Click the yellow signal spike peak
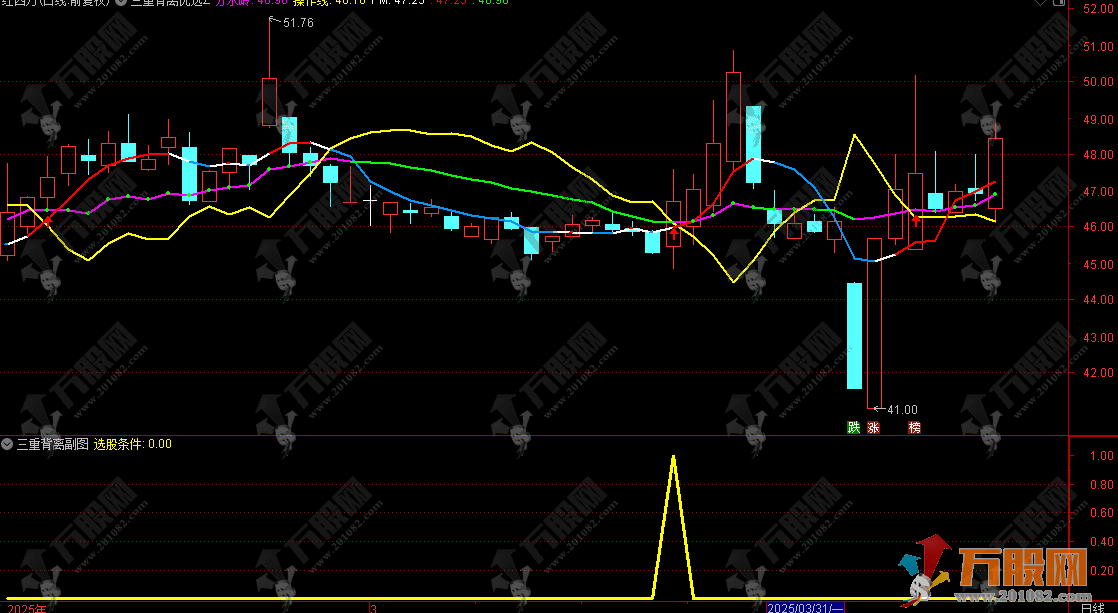The width and height of the screenshot is (1118, 613). click(x=672, y=458)
